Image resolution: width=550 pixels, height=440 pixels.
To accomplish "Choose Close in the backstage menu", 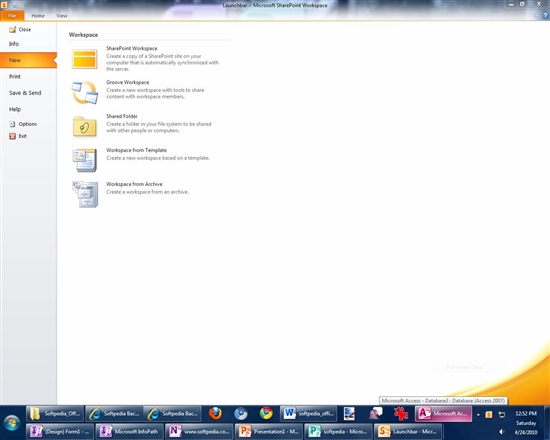I will [x=20, y=29].
